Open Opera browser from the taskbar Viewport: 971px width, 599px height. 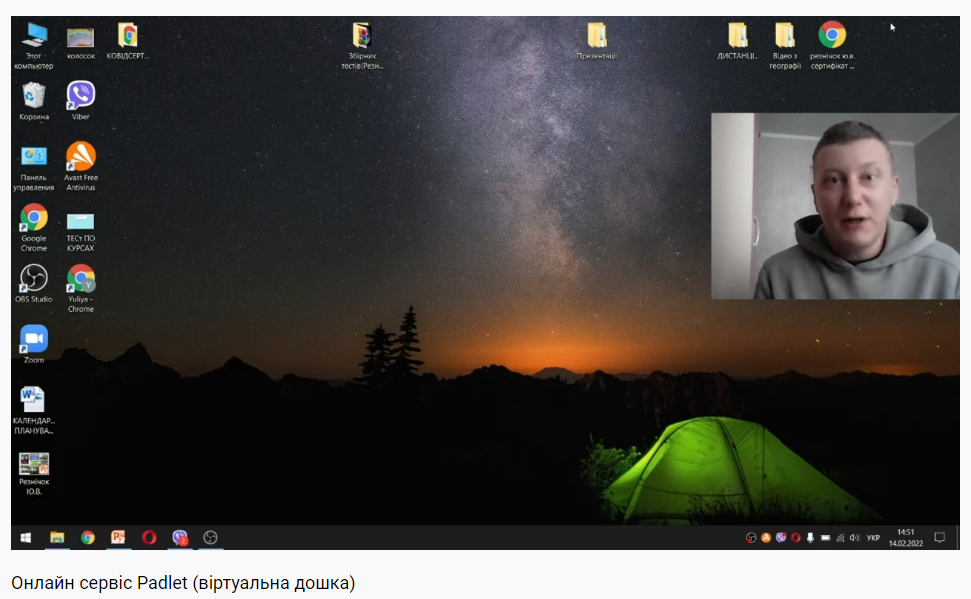(149, 538)
